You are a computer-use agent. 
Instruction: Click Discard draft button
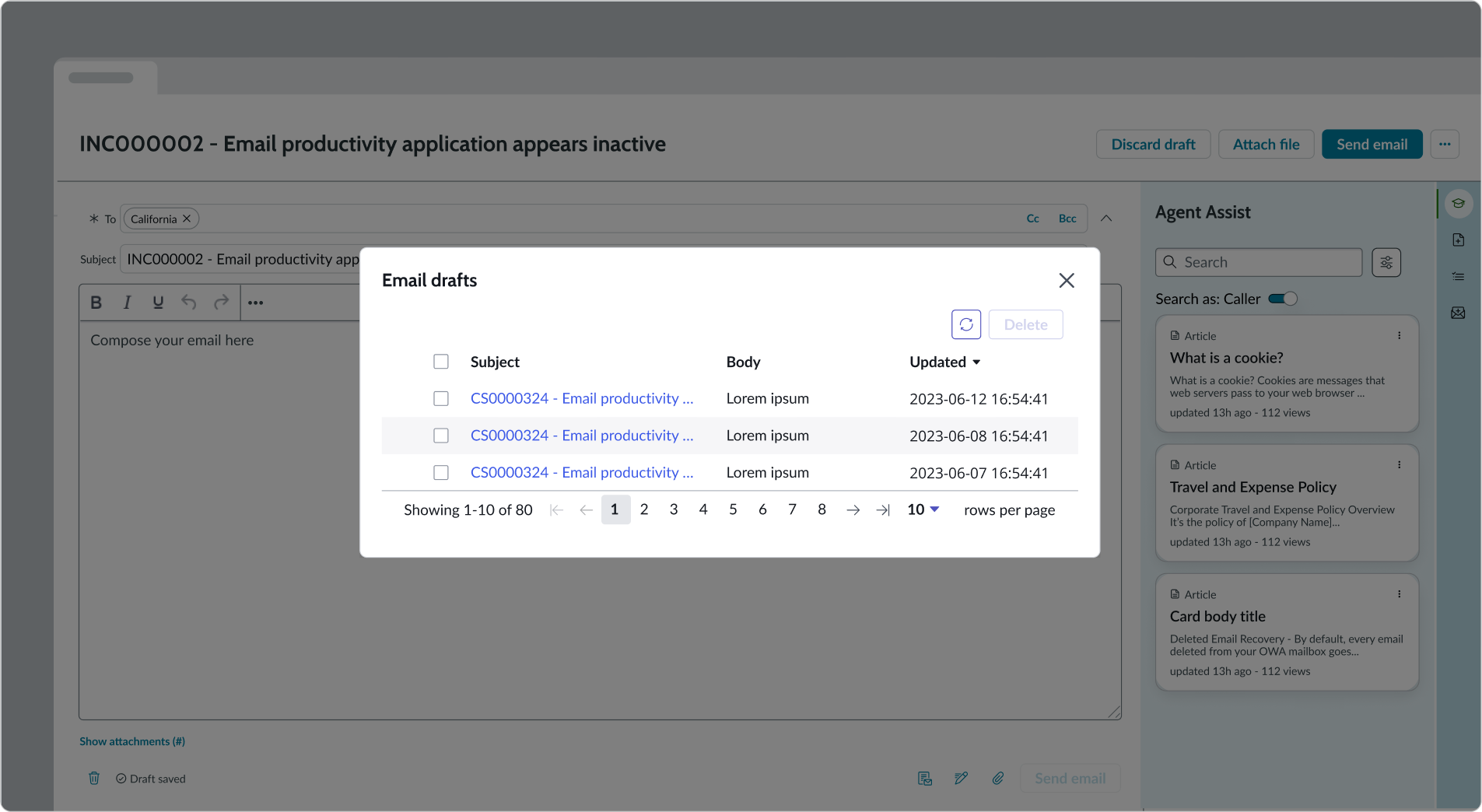point(1153,144)
